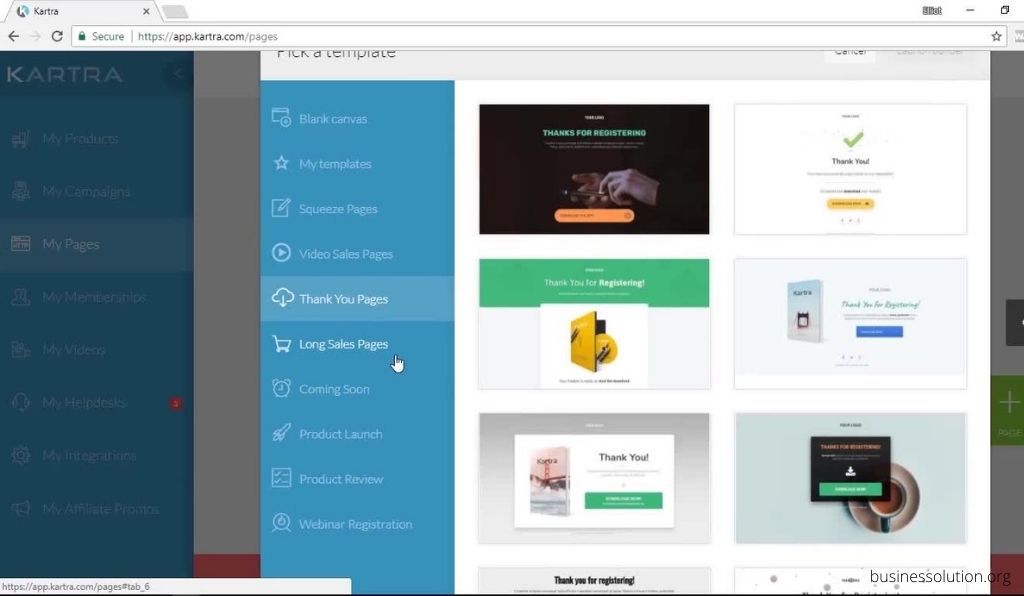Viewport: 1024px width, 596px height.
Task: Click the My Products sidebar icon
Action: pyautogui.click(x=21, y=138)
